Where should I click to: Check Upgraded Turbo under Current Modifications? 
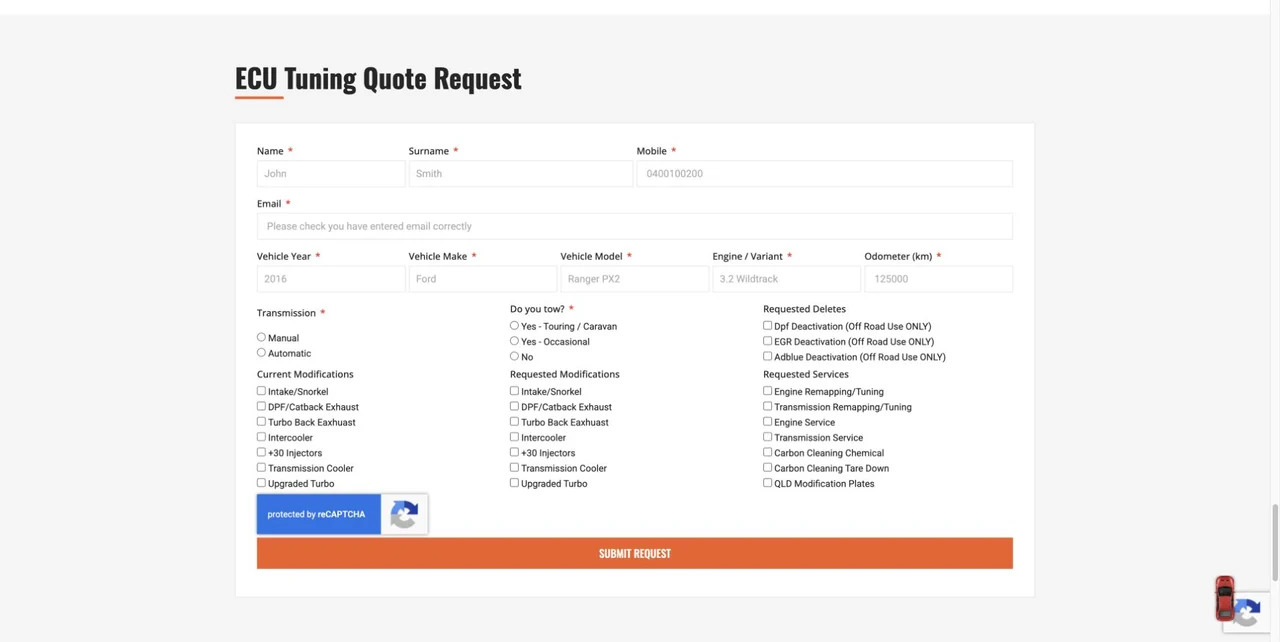(x=261, y=482)
